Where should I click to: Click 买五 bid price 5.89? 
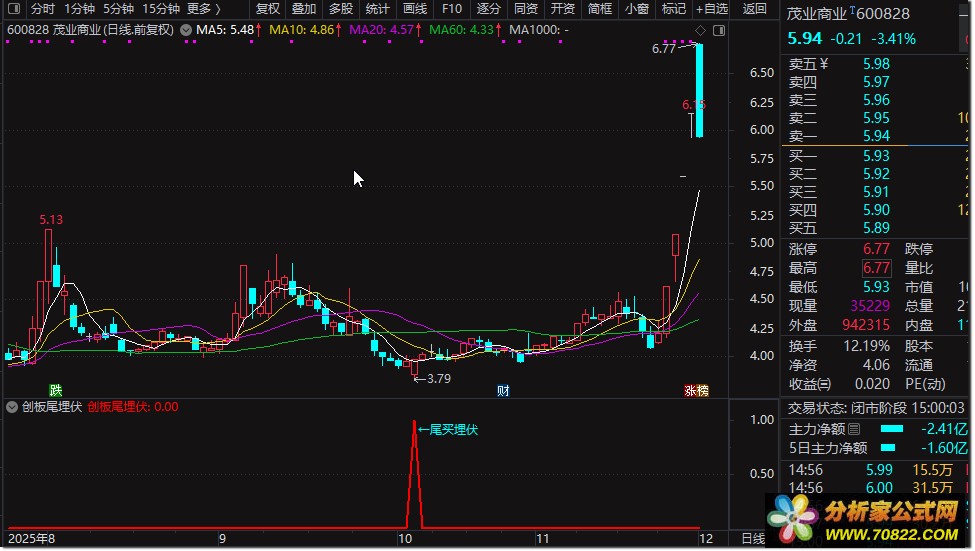click(876, 228)
